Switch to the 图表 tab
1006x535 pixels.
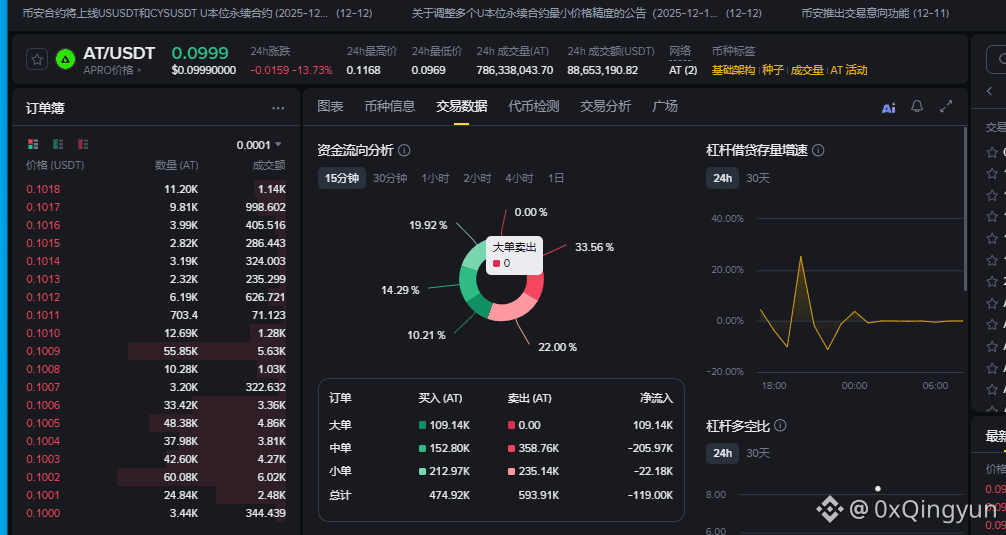(330, 106)
